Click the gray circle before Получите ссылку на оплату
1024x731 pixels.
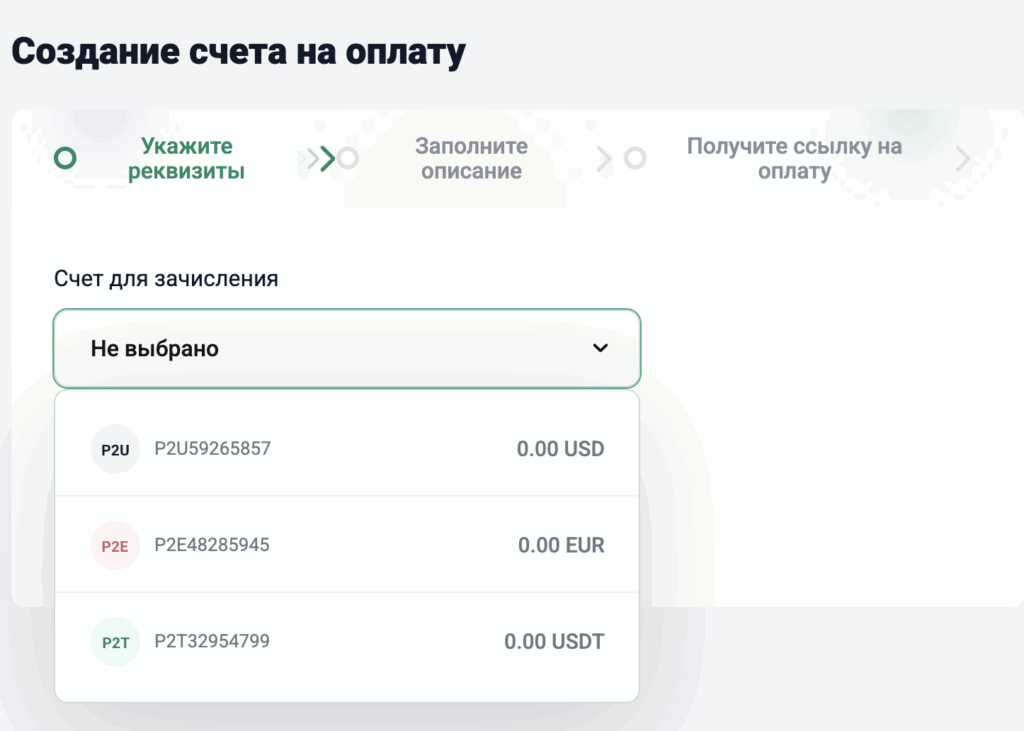coord(635,158)
